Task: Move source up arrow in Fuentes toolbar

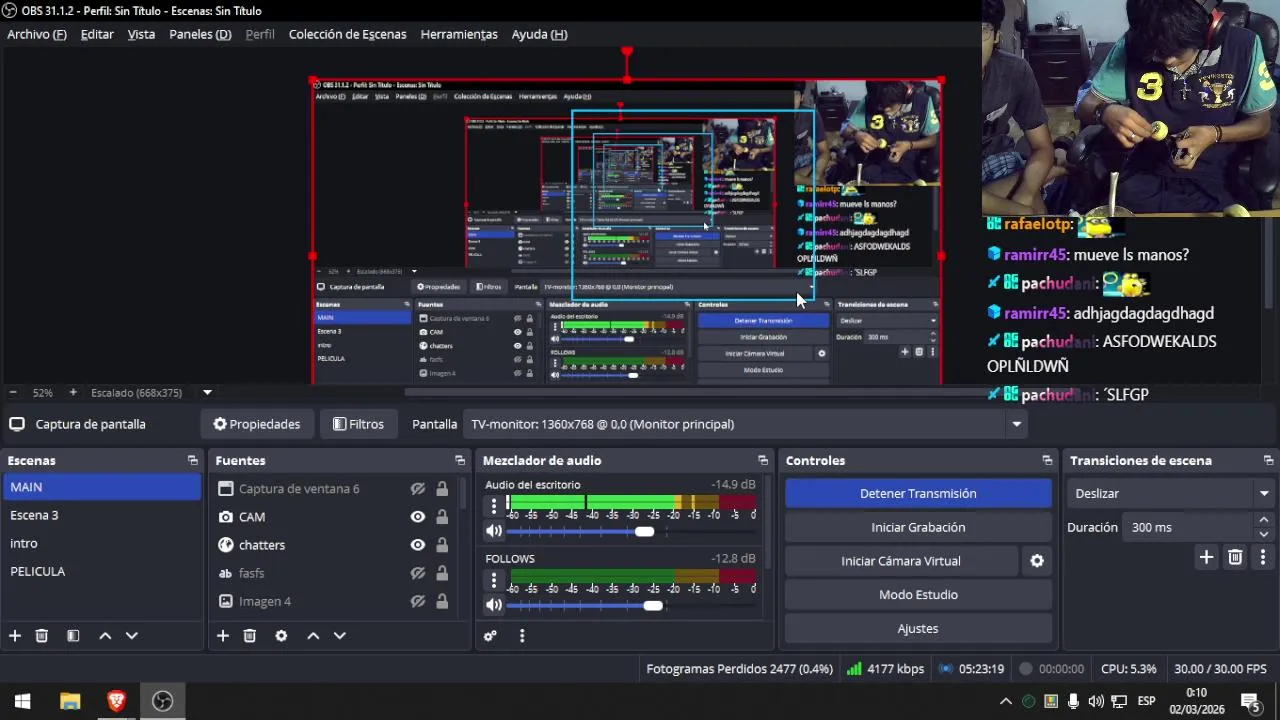Action: click(313, 636)
